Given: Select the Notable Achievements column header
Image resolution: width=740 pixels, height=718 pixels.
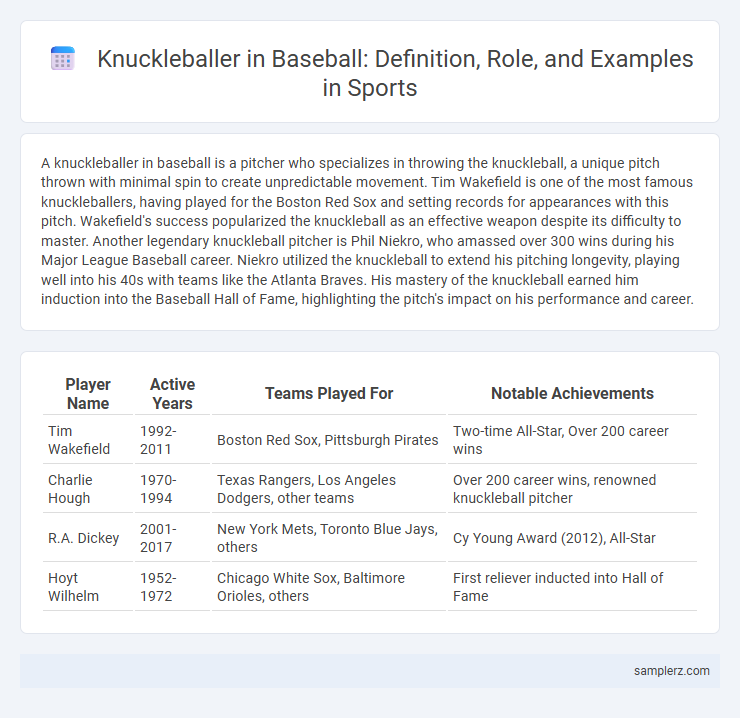Looking at the screenshot, I should (x=572, y=394).
